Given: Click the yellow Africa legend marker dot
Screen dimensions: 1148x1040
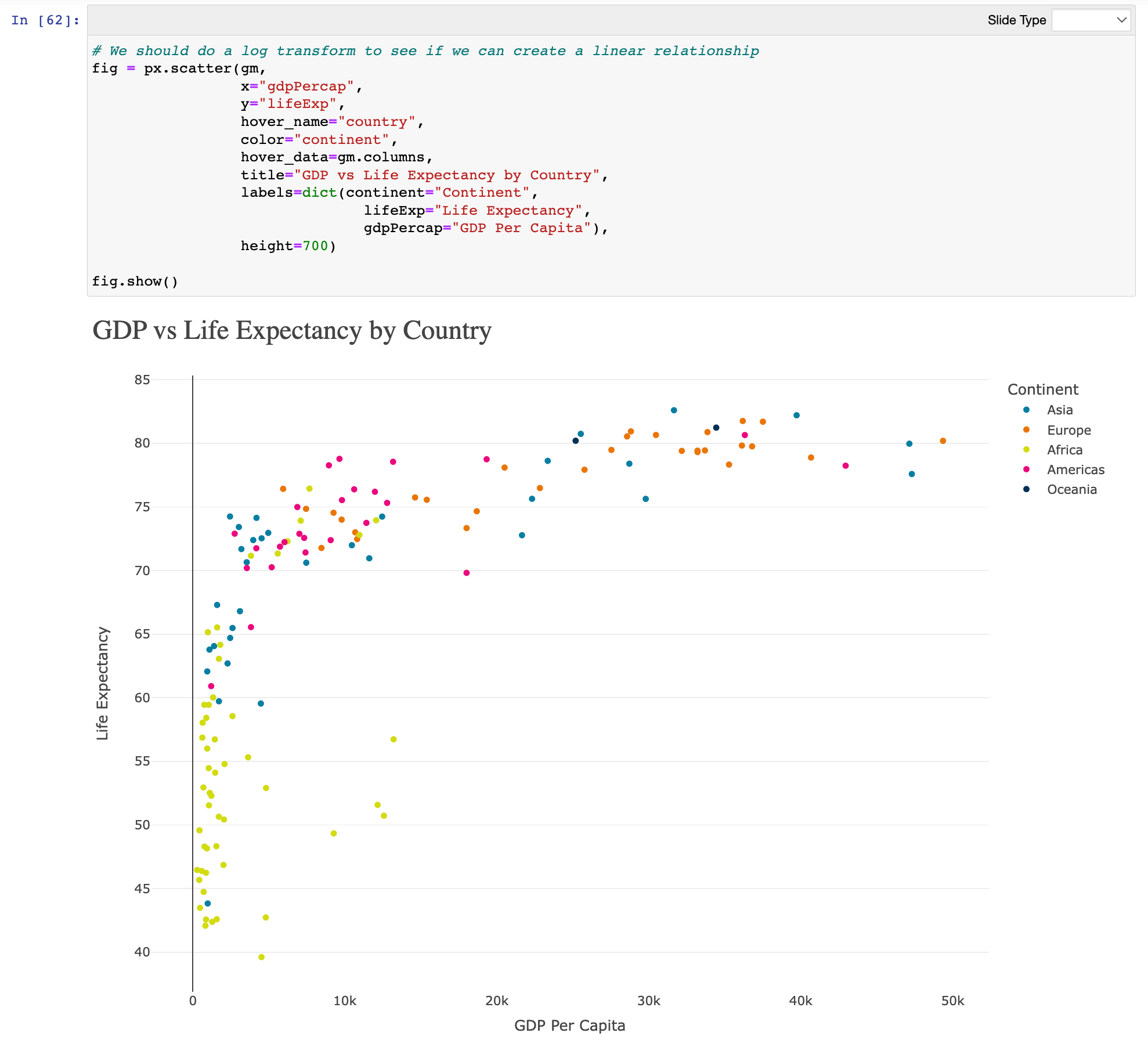Looking at the screenshot, I should pos(1026,450).
